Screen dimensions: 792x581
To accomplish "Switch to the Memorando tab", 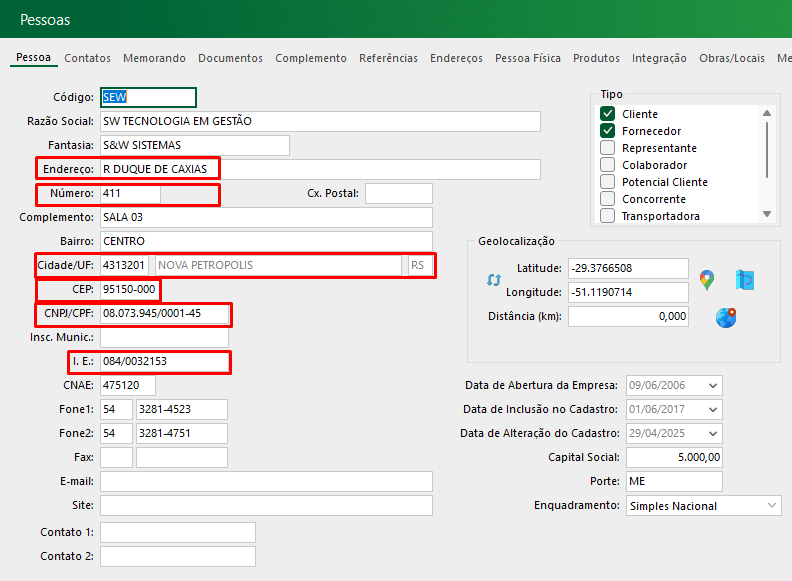I will [154, 58].
